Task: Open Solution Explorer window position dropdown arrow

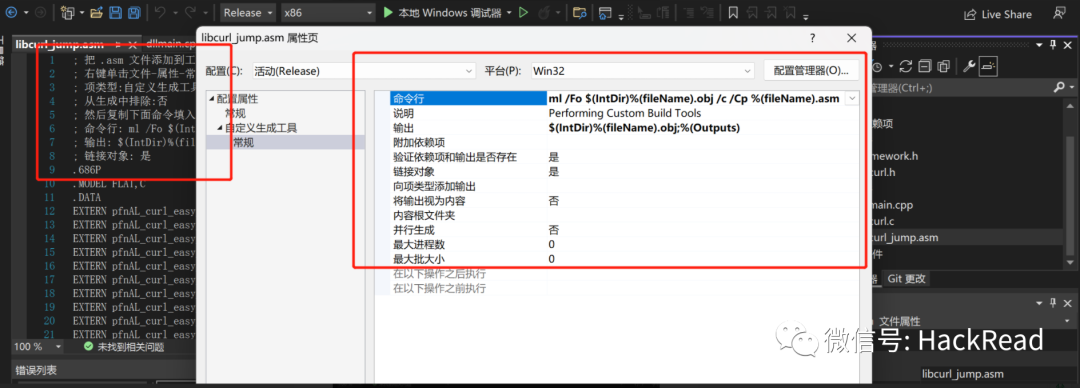Action: coord(1039,45)
